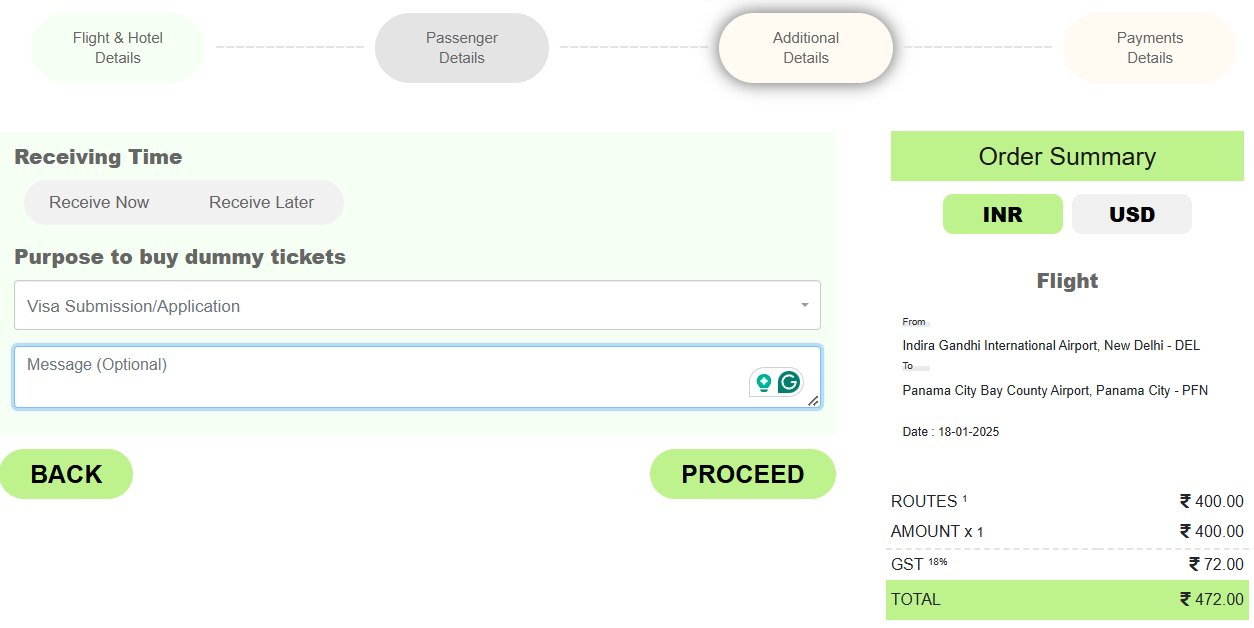
Task: Select the Receive Now option
Action: (99, 202)
